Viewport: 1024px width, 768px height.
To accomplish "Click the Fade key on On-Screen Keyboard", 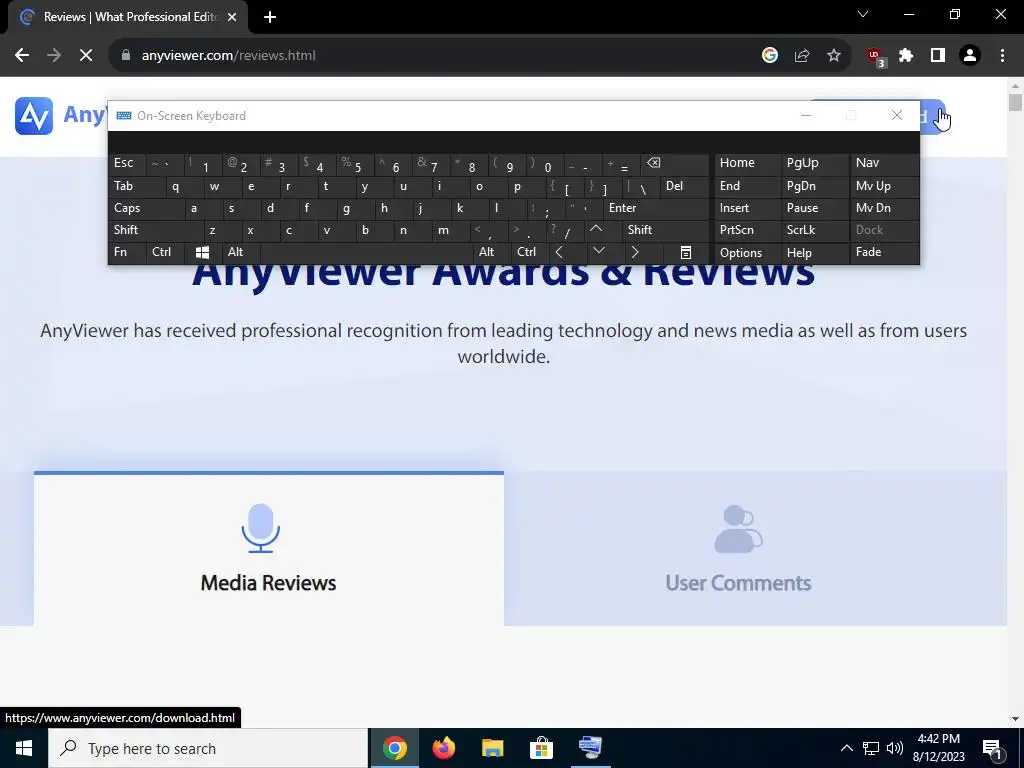I will click(884, 252).
